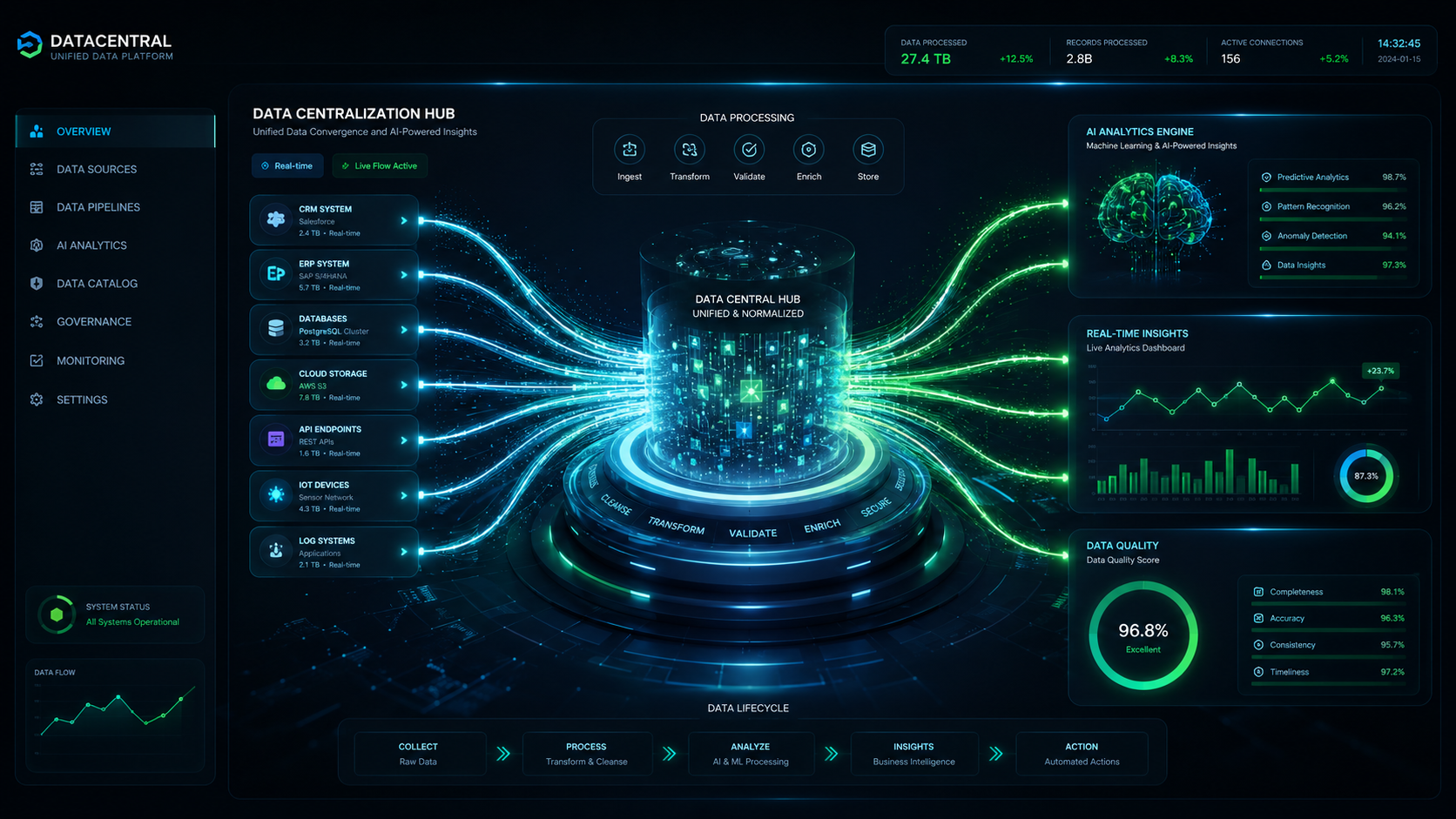Click the Accuracy metric icon
Screen dimensions: 1456x819
(x=1258, y=618)
